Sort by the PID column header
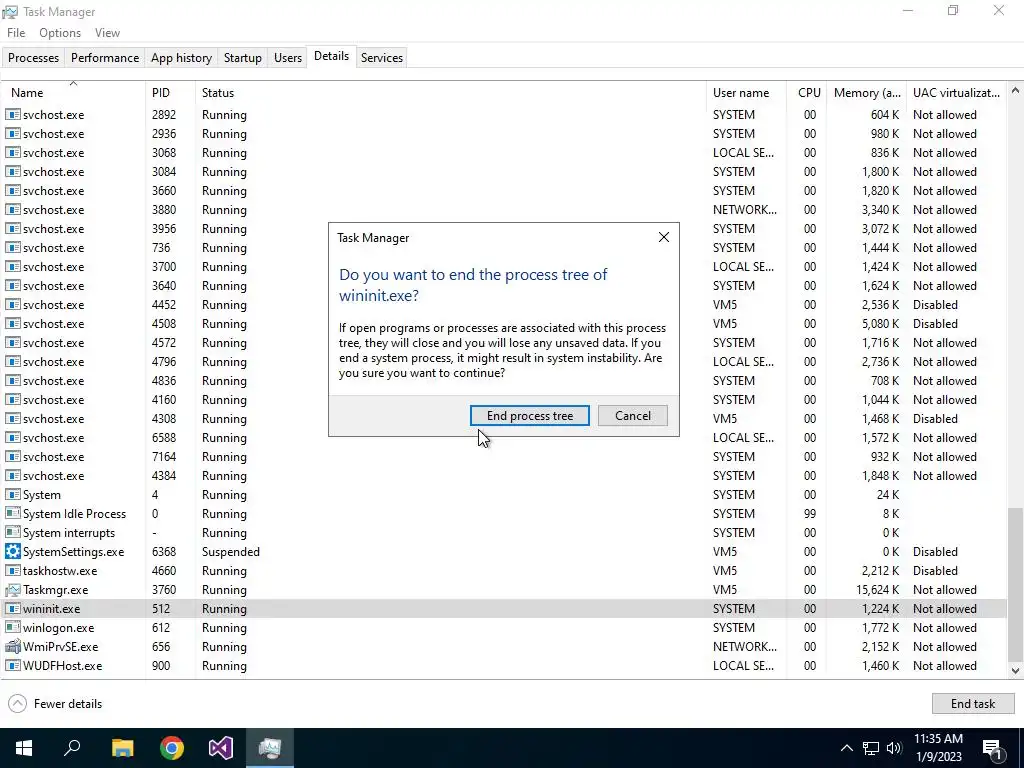 click(x=170, y=93)
